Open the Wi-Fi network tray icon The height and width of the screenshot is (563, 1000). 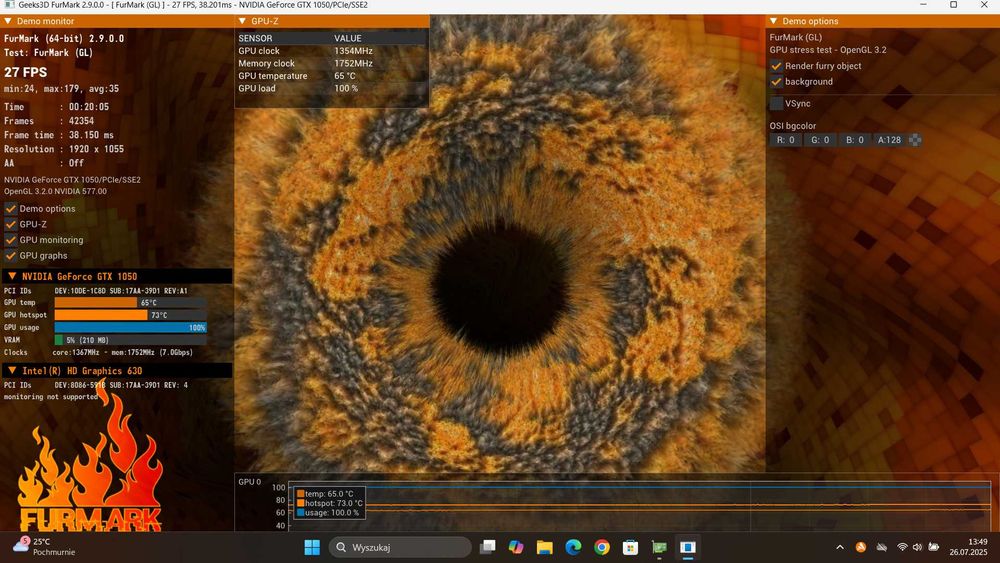[902, 547]
